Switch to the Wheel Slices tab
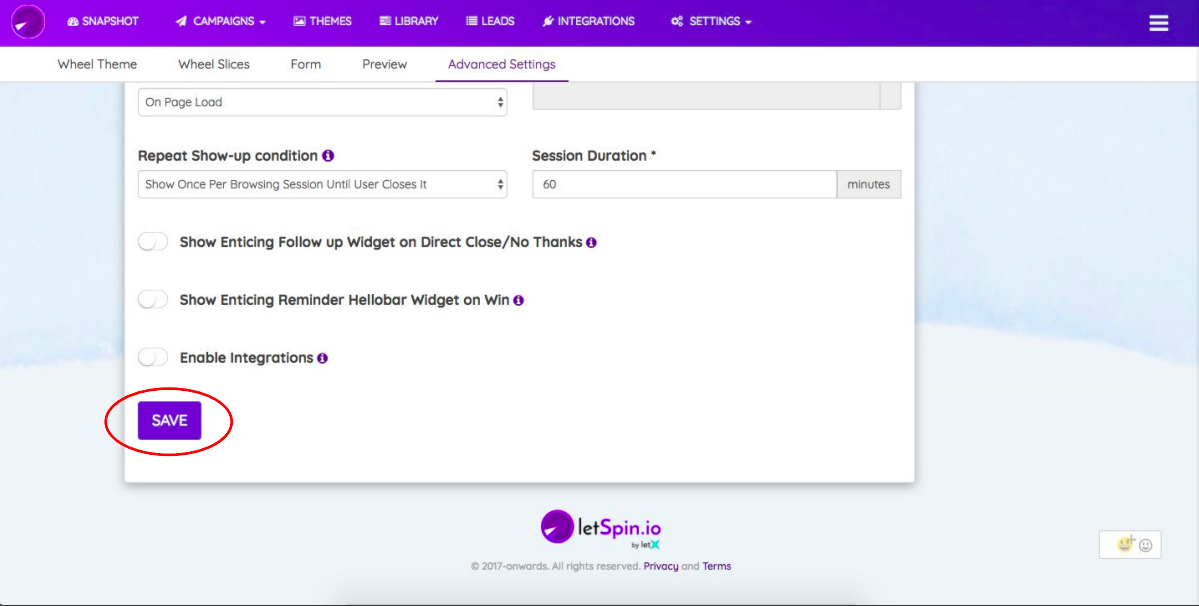 [x=214, y=64]
